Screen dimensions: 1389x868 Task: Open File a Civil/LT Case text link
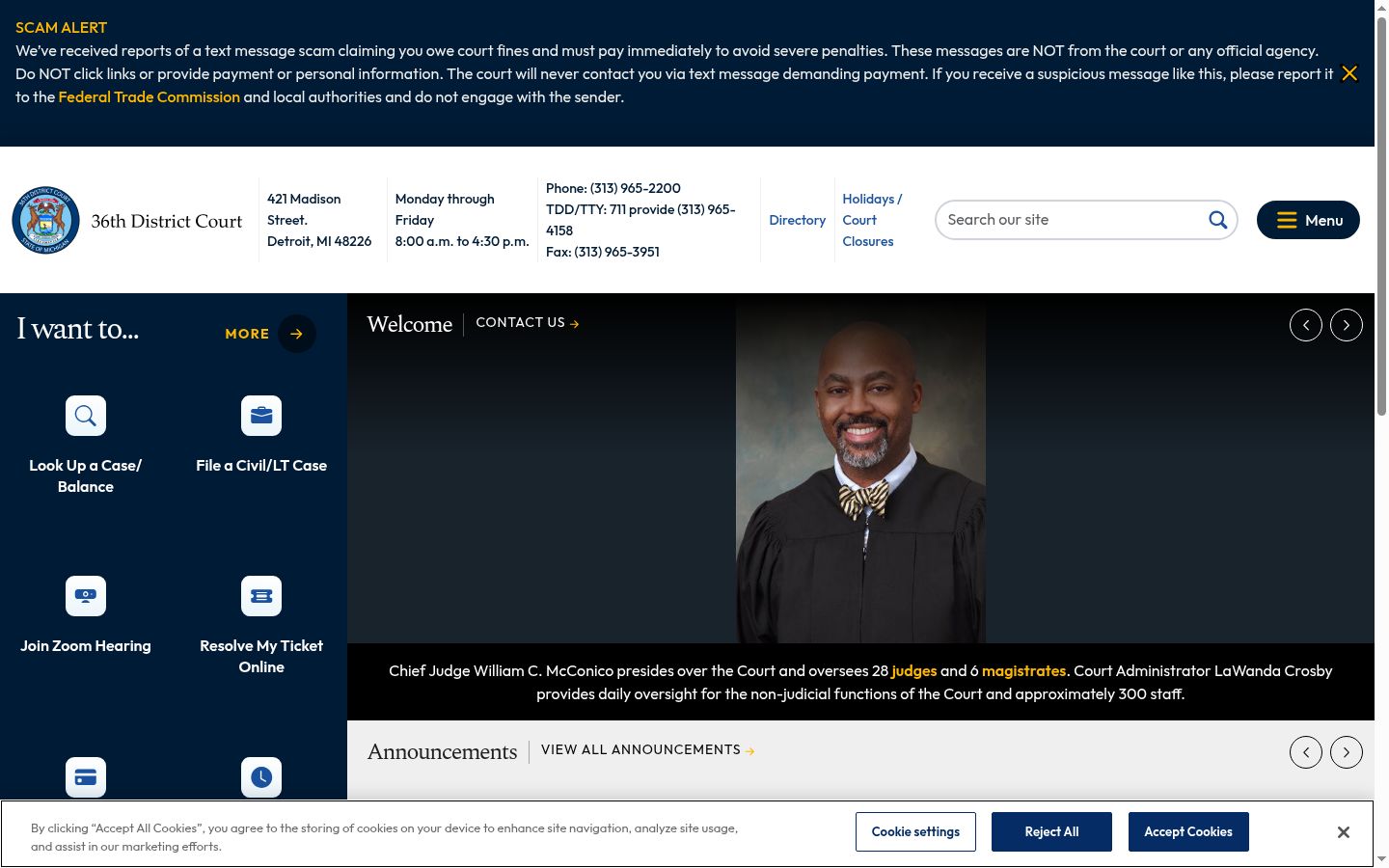click(261, 465)
